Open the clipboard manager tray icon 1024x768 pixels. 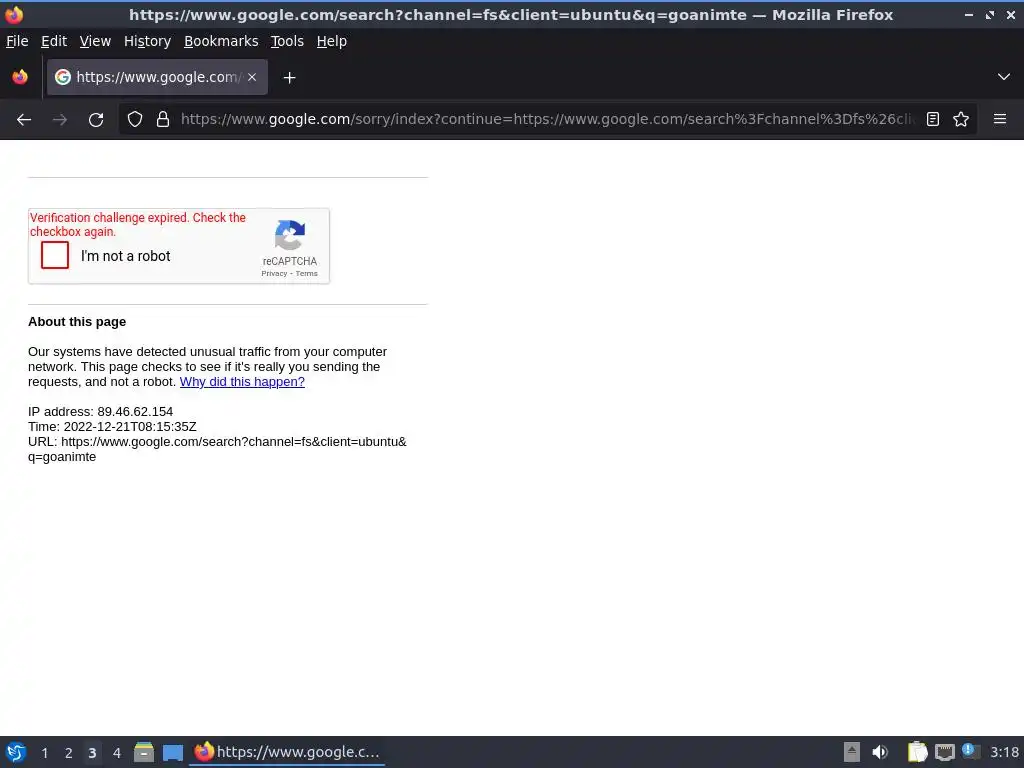(x=917, y=752)
